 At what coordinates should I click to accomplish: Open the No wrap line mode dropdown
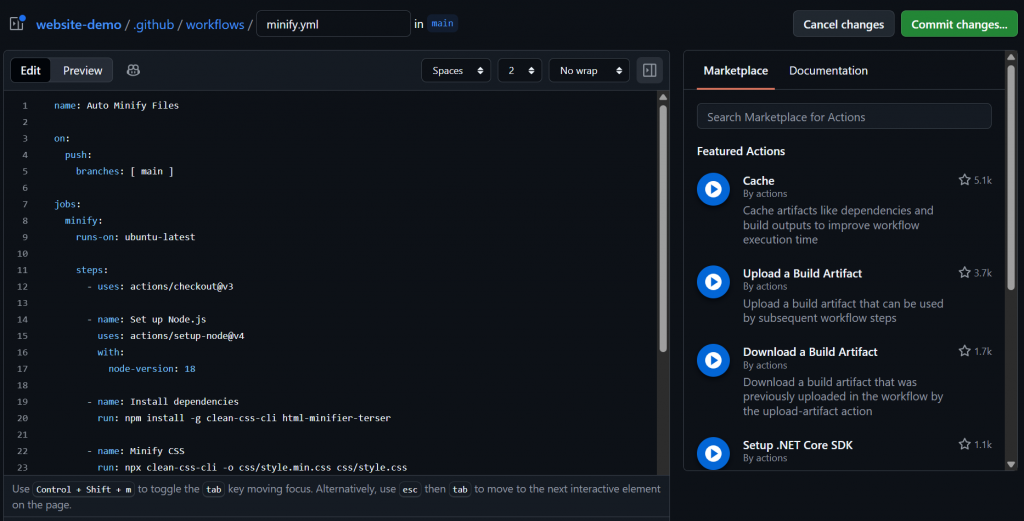589,70
